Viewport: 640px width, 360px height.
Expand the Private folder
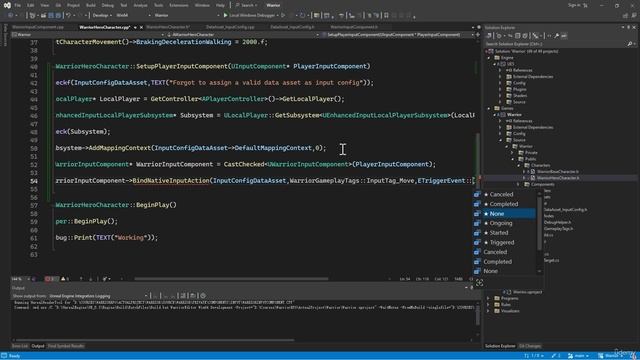click(x=513, y=153)
